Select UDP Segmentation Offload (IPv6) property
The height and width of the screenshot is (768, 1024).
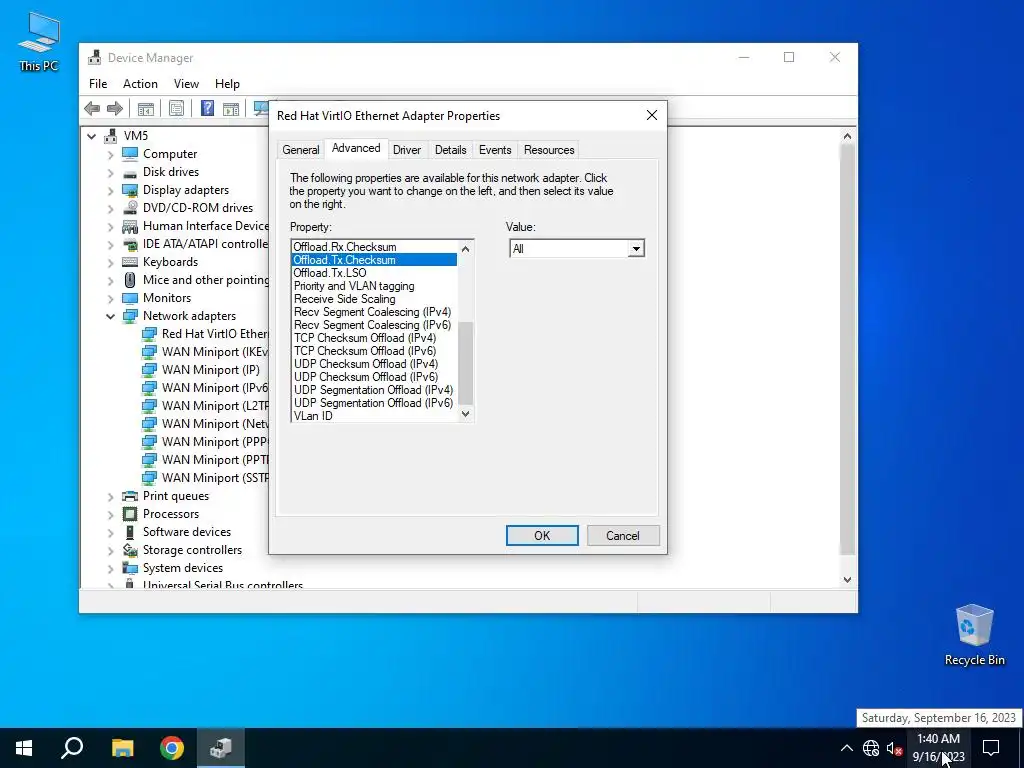tap(374, 403)
